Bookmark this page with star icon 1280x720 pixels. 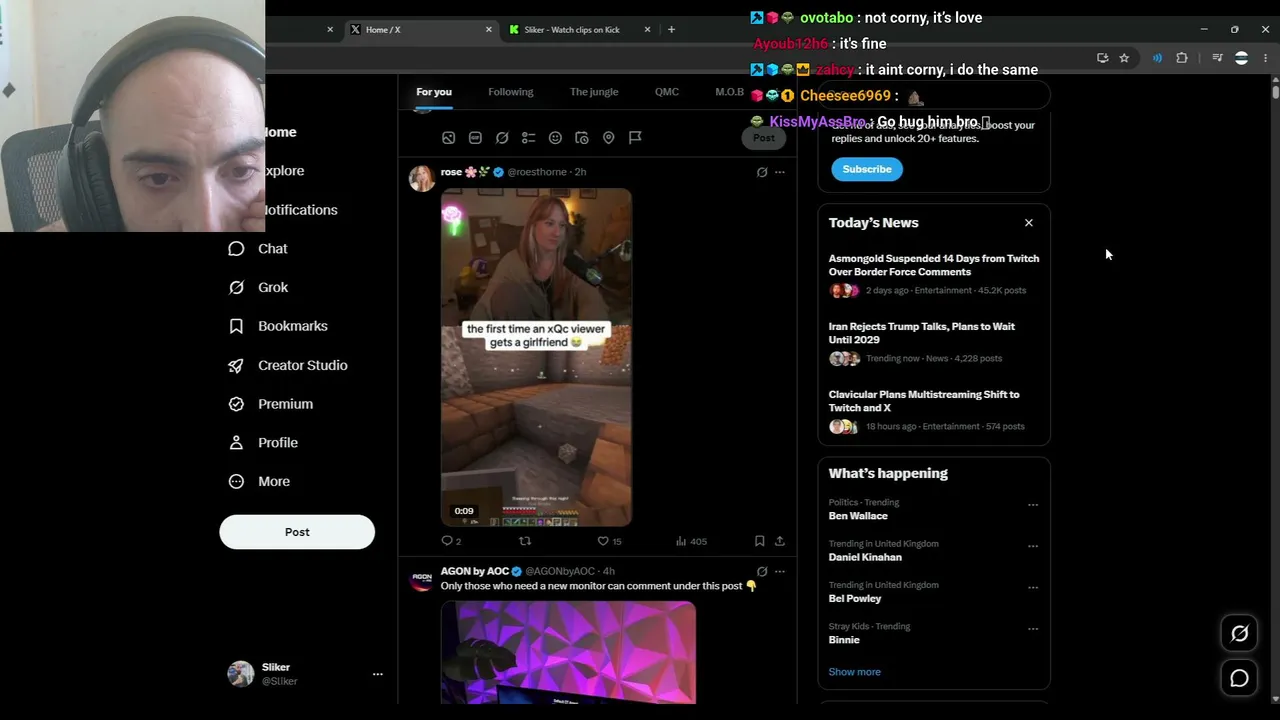point(1124,58)
